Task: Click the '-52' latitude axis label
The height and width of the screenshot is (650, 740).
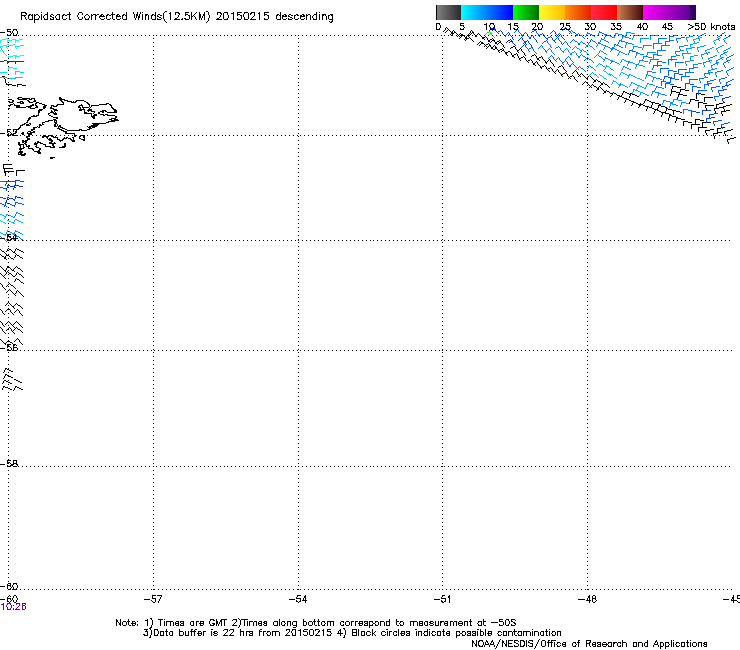Action: (x=9, y=133)
